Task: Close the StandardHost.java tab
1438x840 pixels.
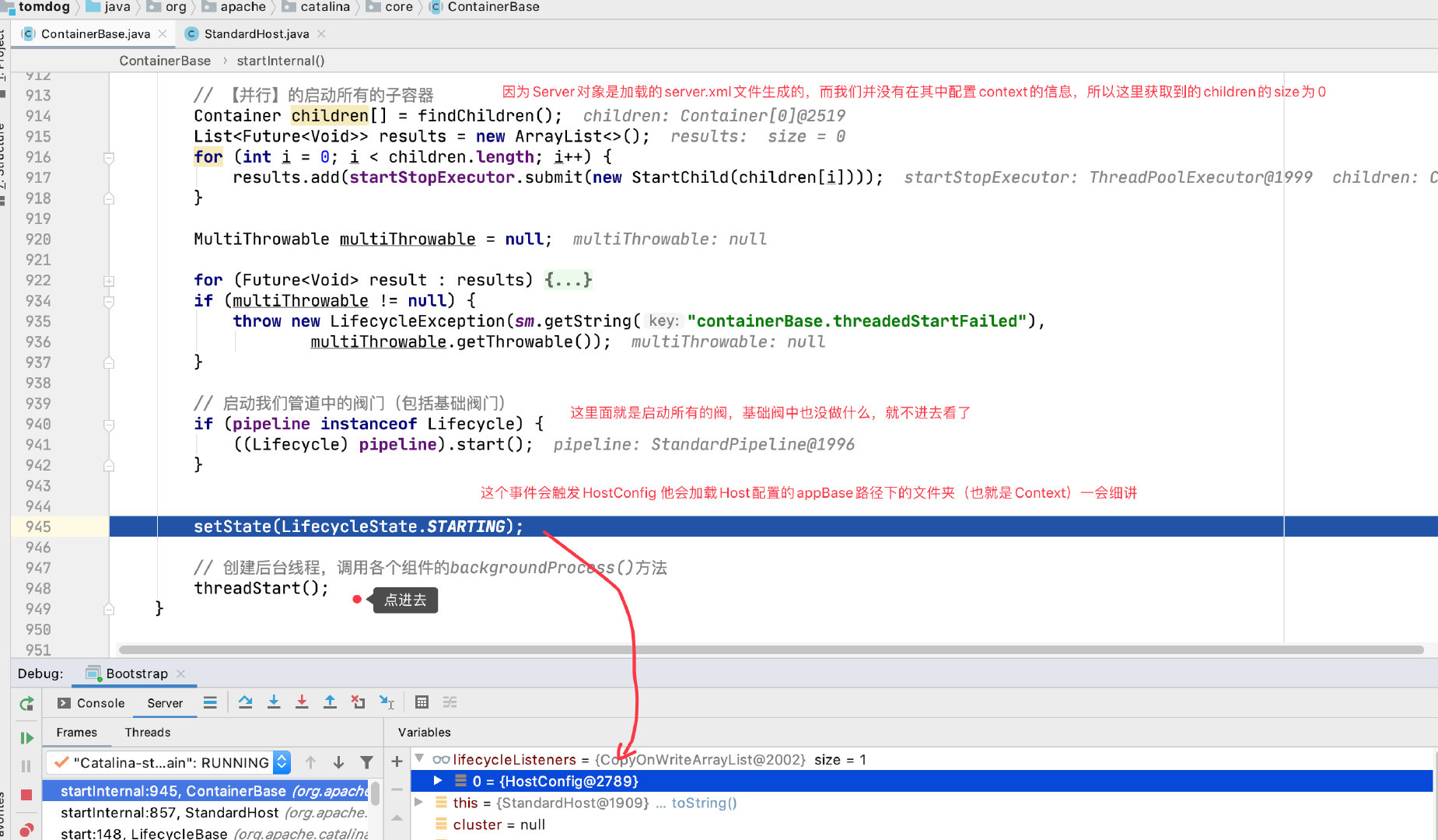Action: [x=322, y=34]
